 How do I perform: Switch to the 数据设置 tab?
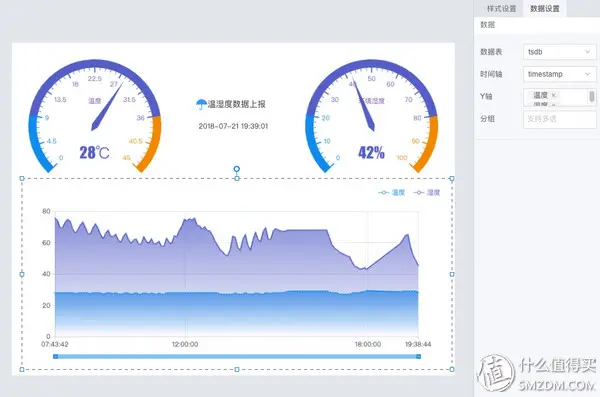point(545,8)
